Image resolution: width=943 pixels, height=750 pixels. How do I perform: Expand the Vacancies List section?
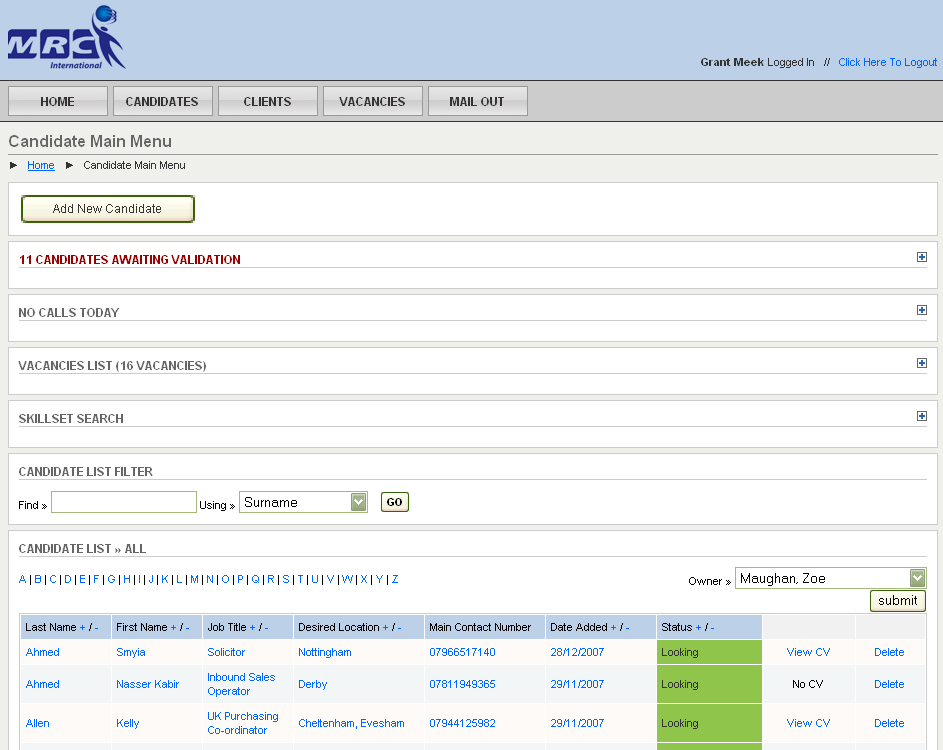(x=921, y=363)
